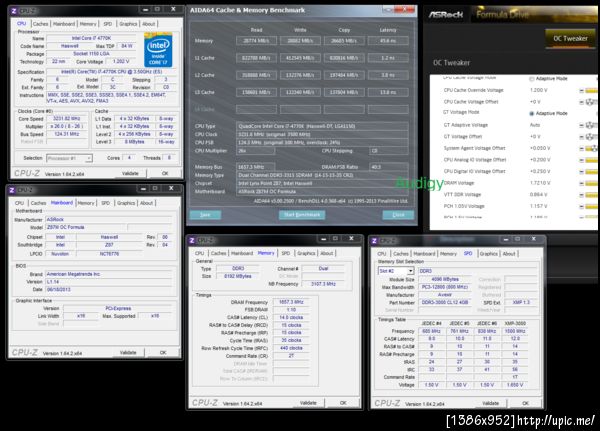This screenshot has width=600, height=431.
Task: Click the Z87M OC Formula model field
Action: pos(86,227)
